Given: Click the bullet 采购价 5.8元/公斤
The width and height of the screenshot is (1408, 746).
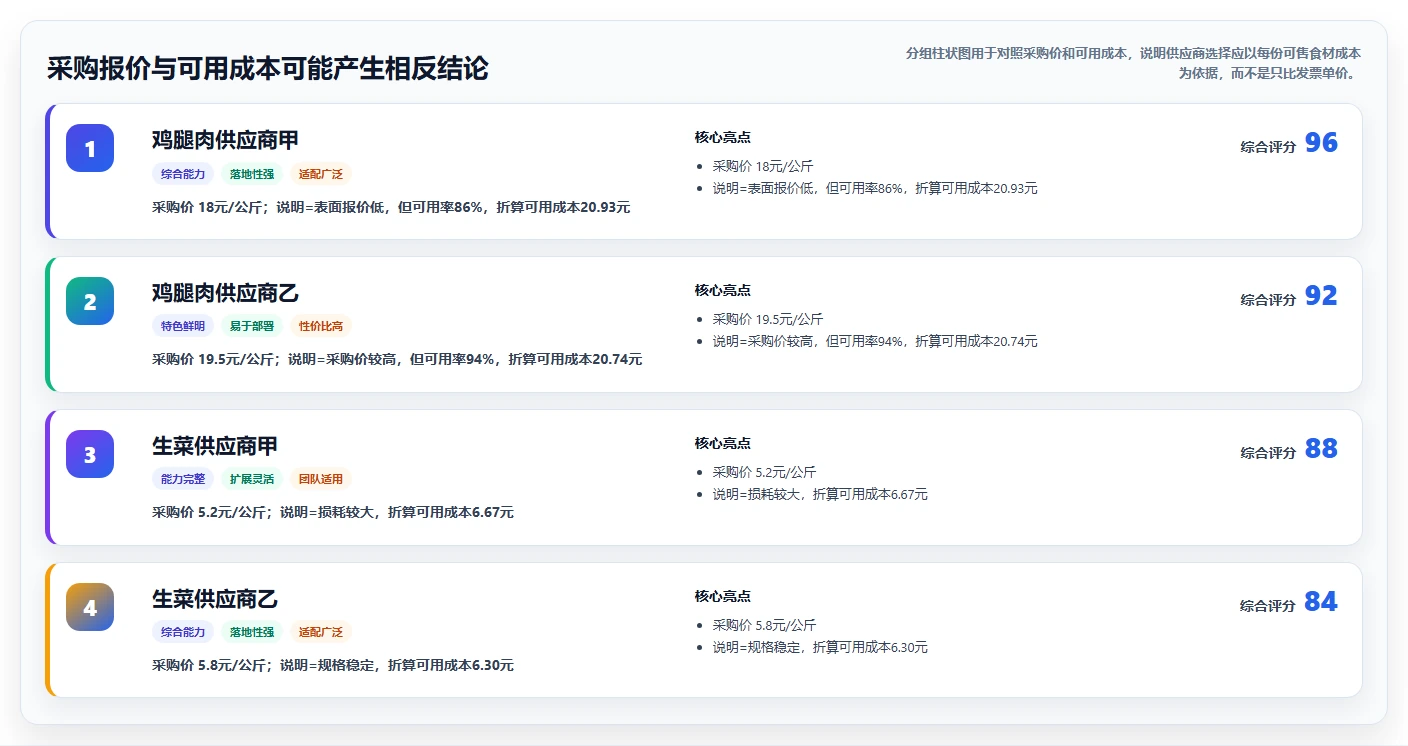Looking at the screenshot, I should pyautogui.click(x=765, y=625).
